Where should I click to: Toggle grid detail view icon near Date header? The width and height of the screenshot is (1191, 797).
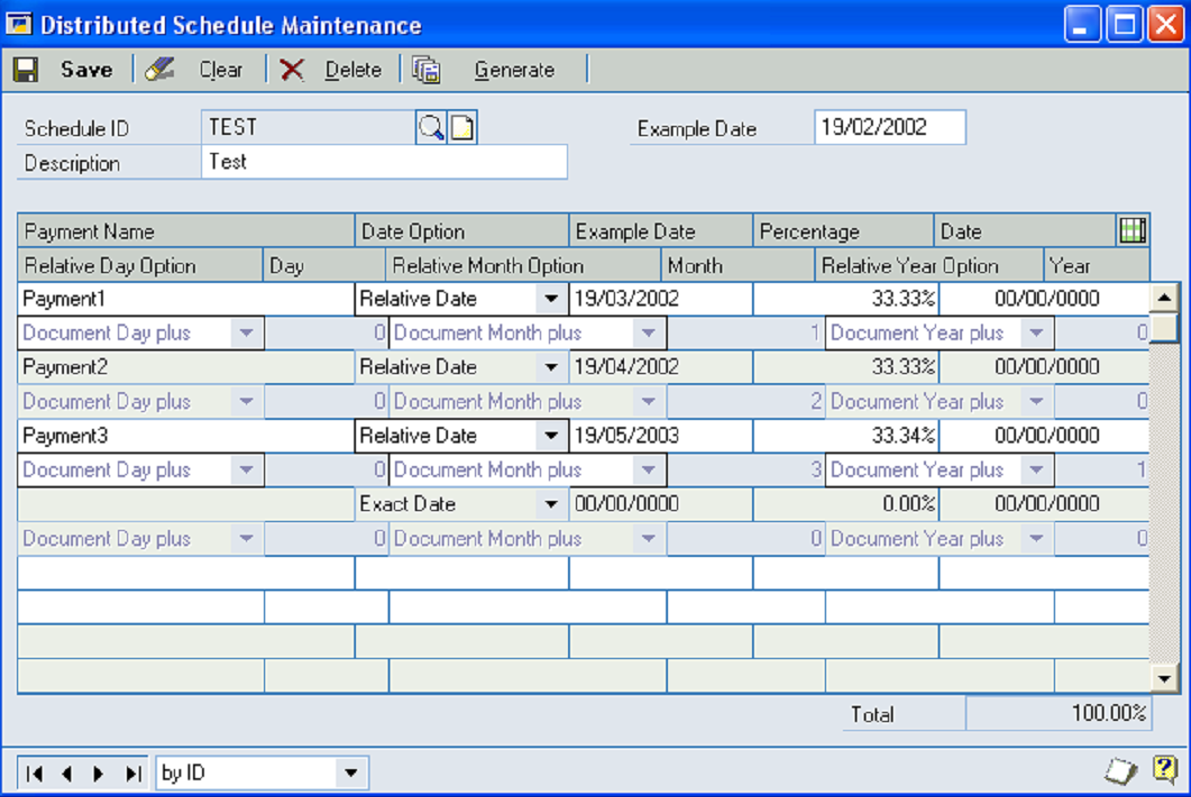tap(1132, 231)
